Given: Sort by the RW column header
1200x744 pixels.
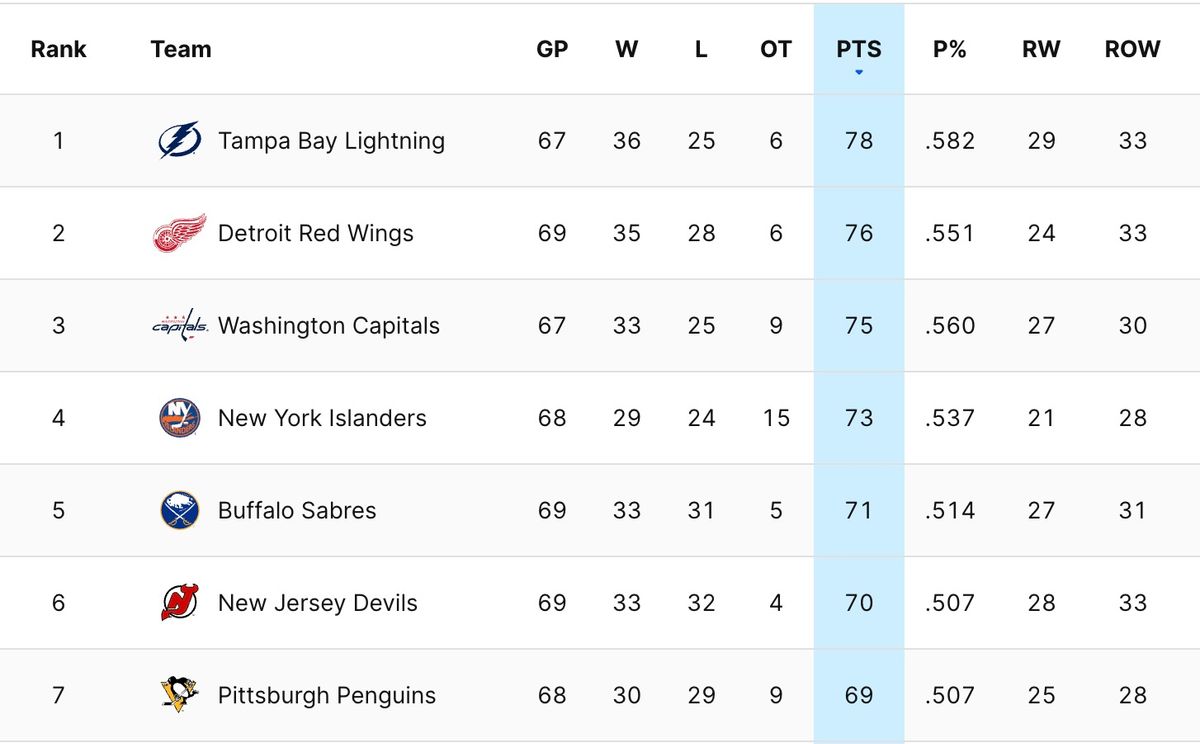Looking at the screenshot, I should tap(1041, 49).
